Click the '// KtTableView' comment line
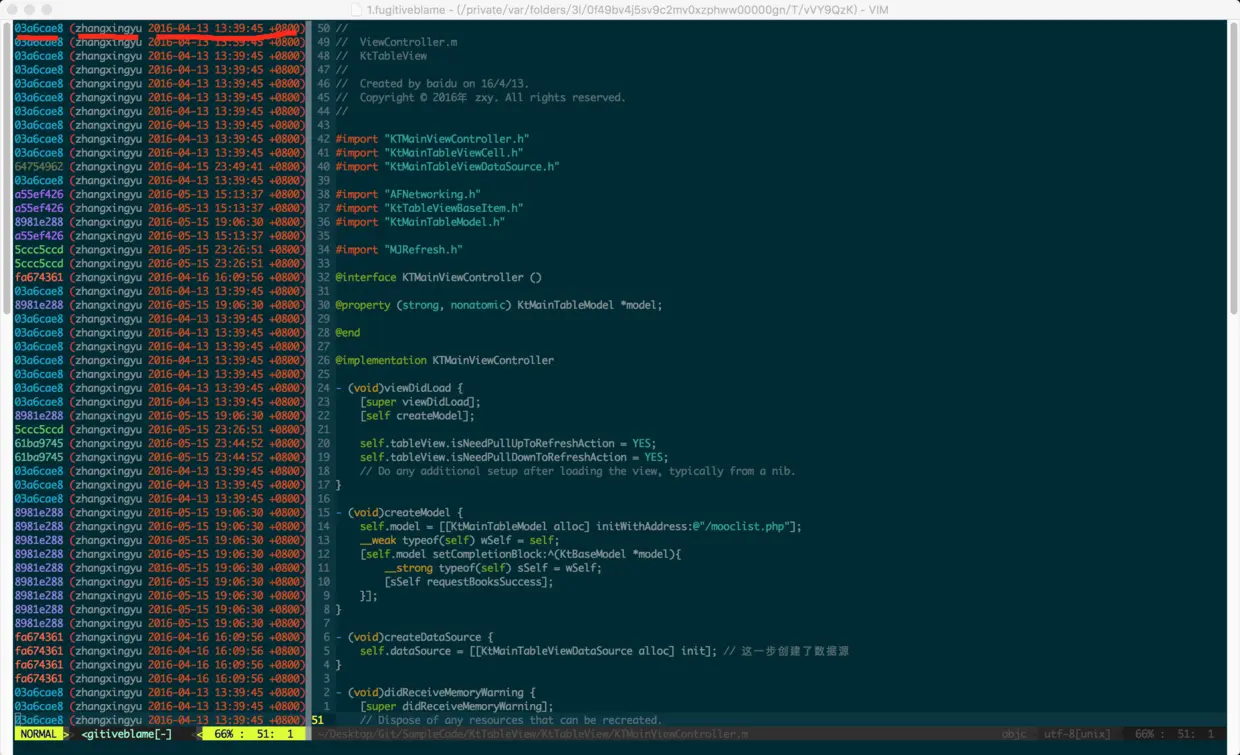1240x755 pixels. pyautogui.click(x=381, y=57)
